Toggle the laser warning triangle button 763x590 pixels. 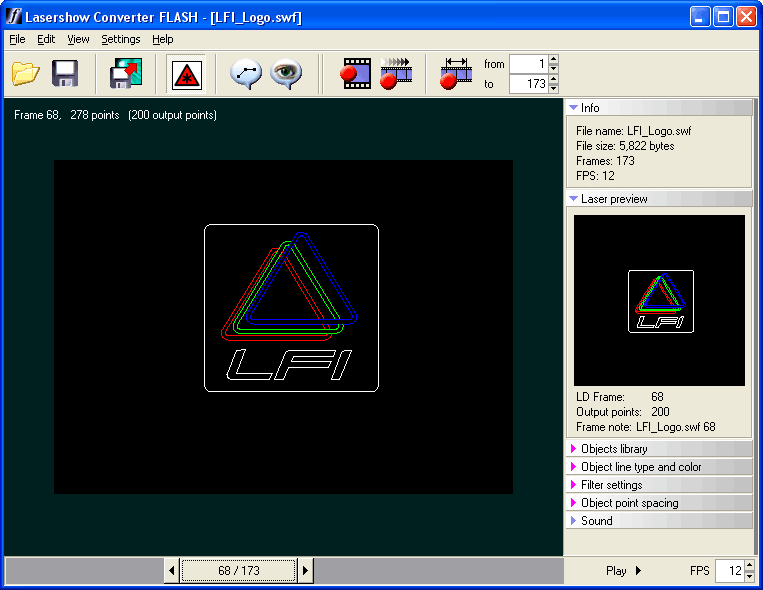(x=186, y=74)
